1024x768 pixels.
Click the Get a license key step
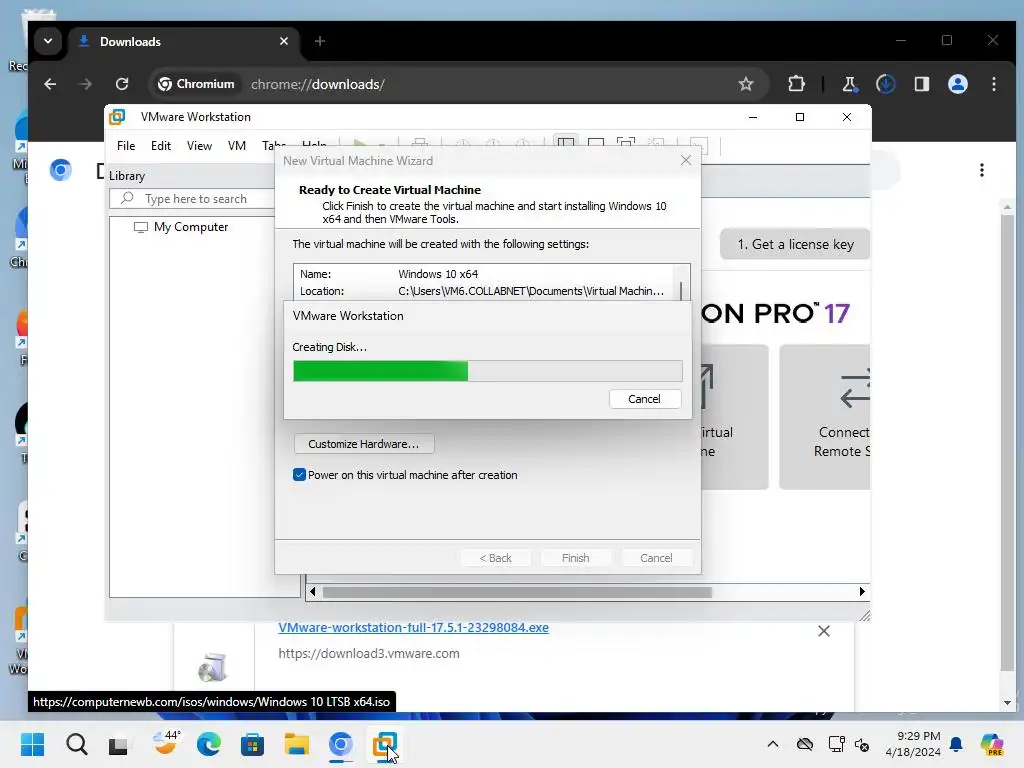pyautogui.click(x=795, y=244)
